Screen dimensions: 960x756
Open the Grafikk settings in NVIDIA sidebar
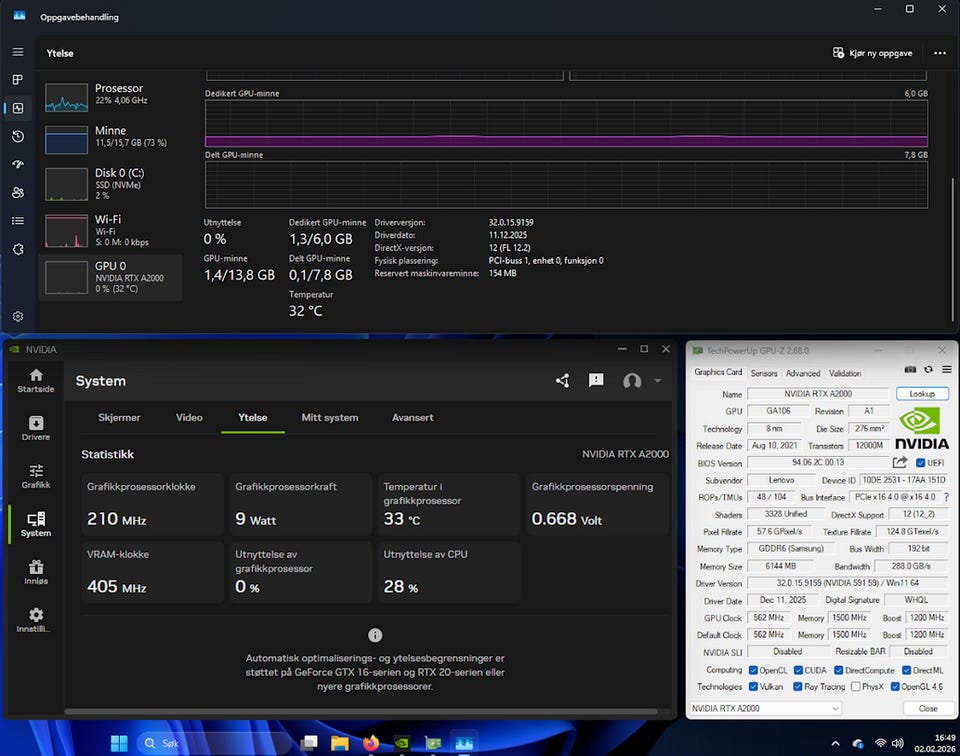coord(36,476)
